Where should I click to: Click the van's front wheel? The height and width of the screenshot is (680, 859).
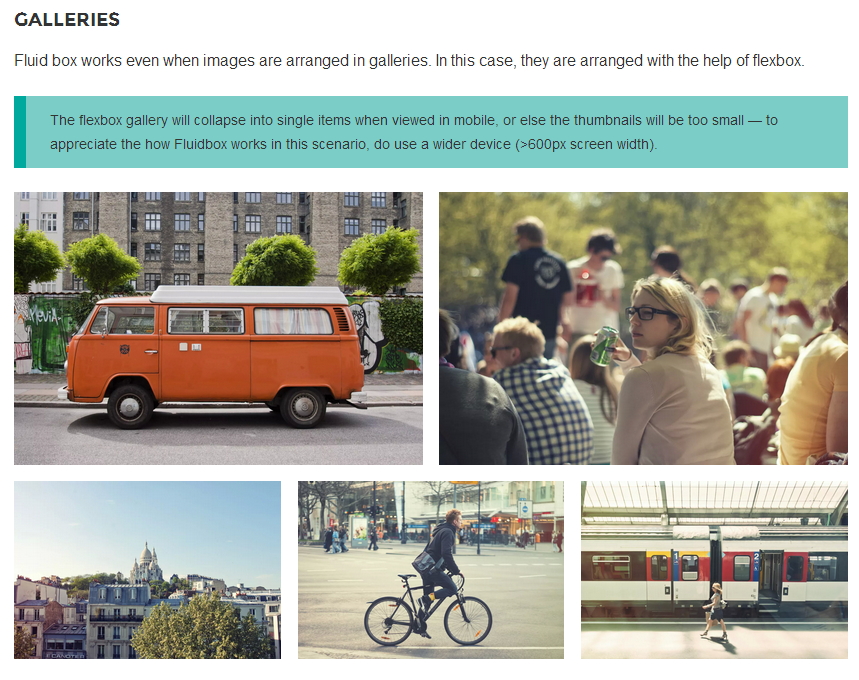pyautogui.click(x=130, y=407)
